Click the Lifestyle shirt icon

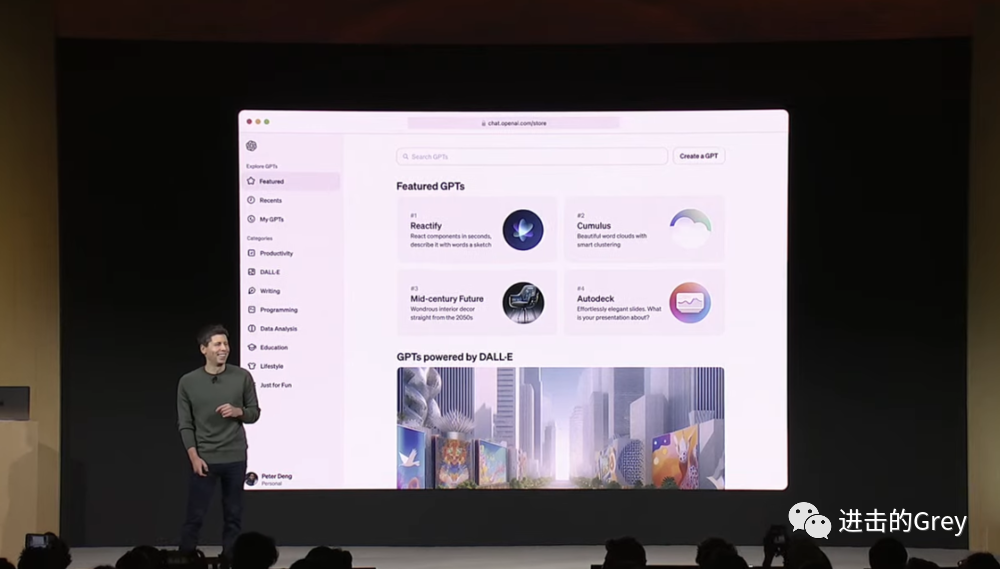(x=251, y=366)
